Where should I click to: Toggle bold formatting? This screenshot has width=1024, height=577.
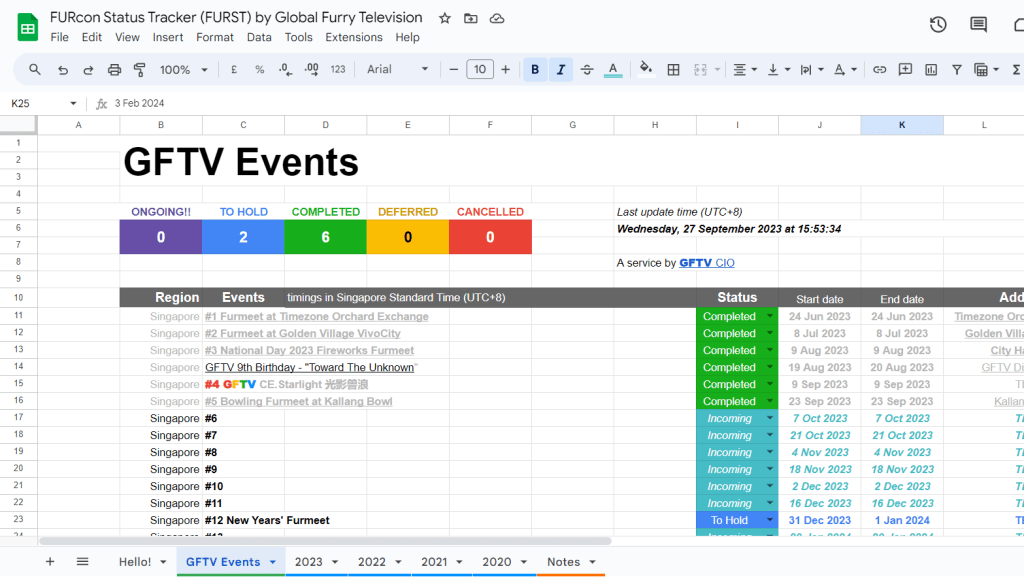point(535,70)
